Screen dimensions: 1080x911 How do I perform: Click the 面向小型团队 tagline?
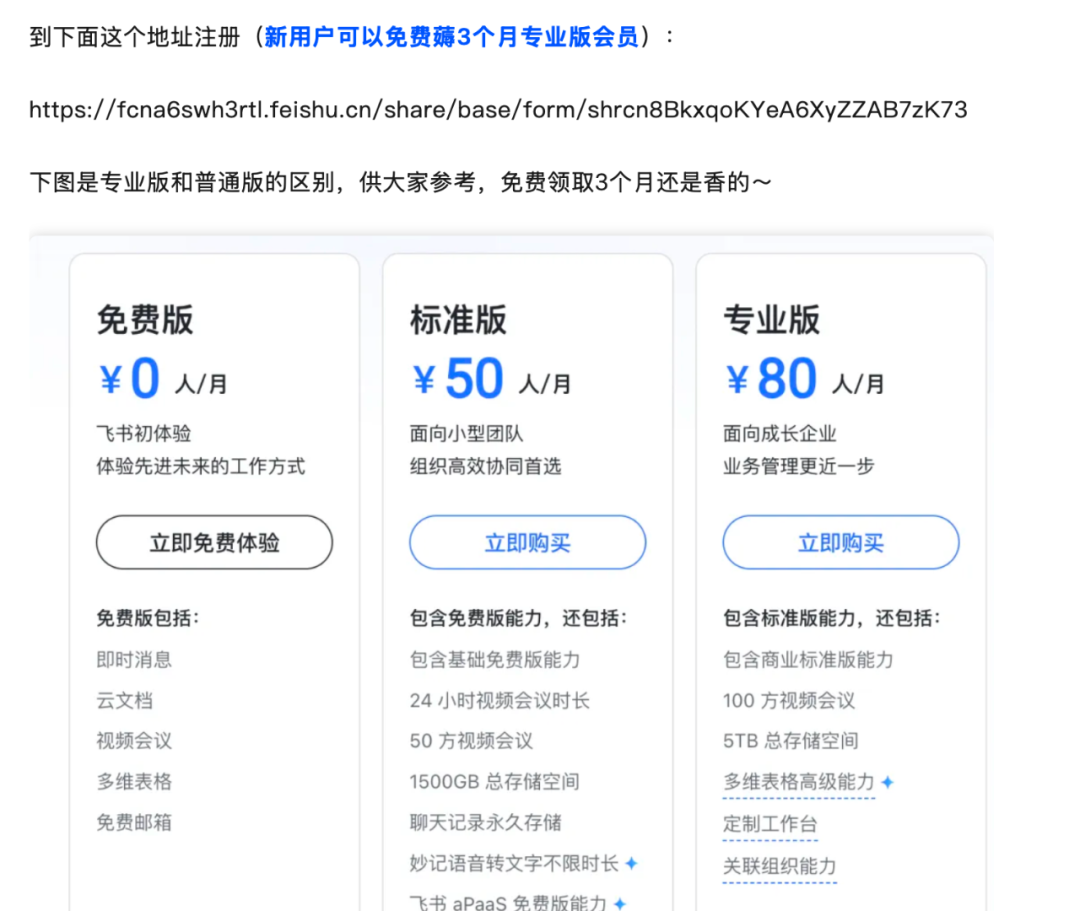[466, 434]
